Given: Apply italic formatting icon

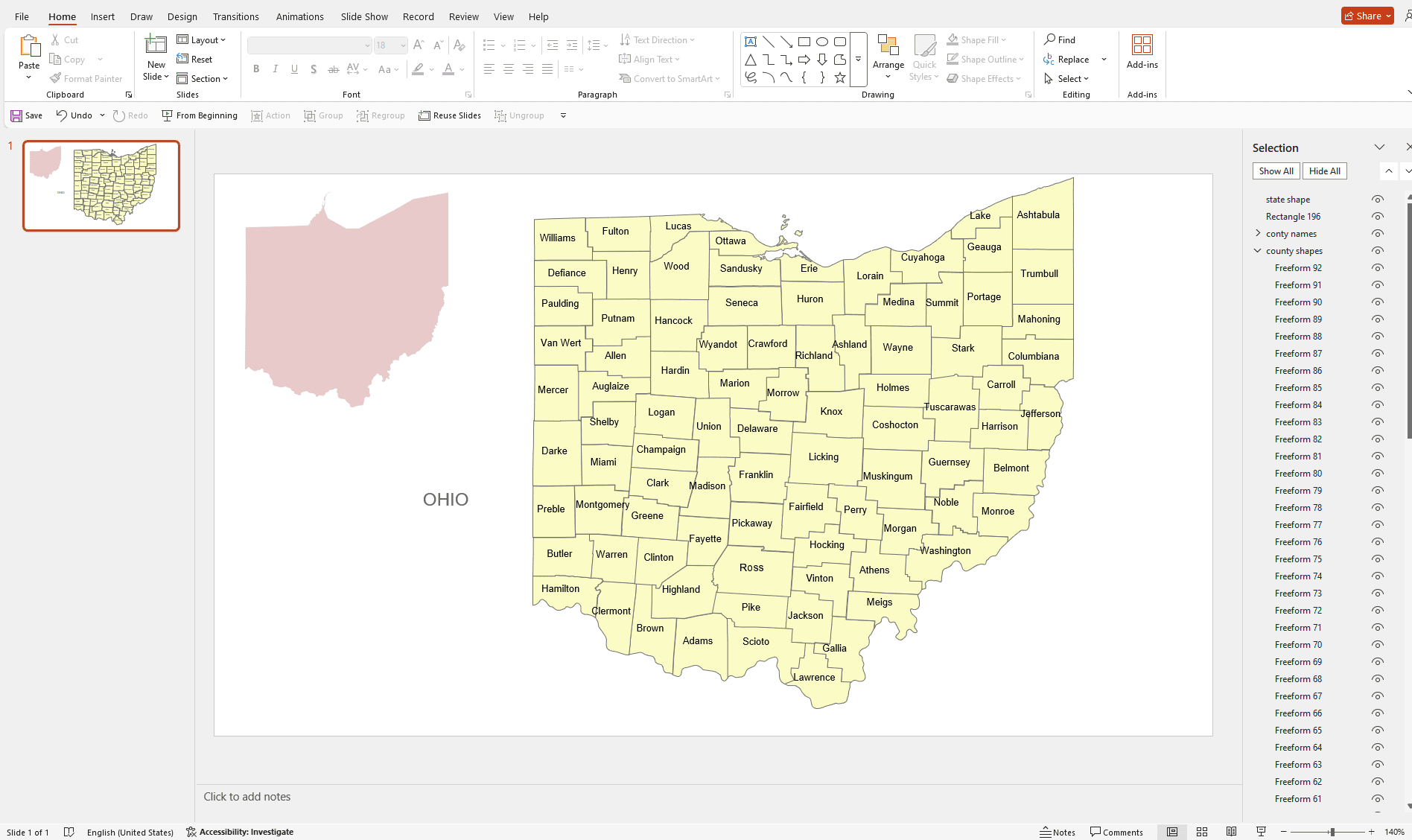Looking at the screenshot, I should pos(276,69).
